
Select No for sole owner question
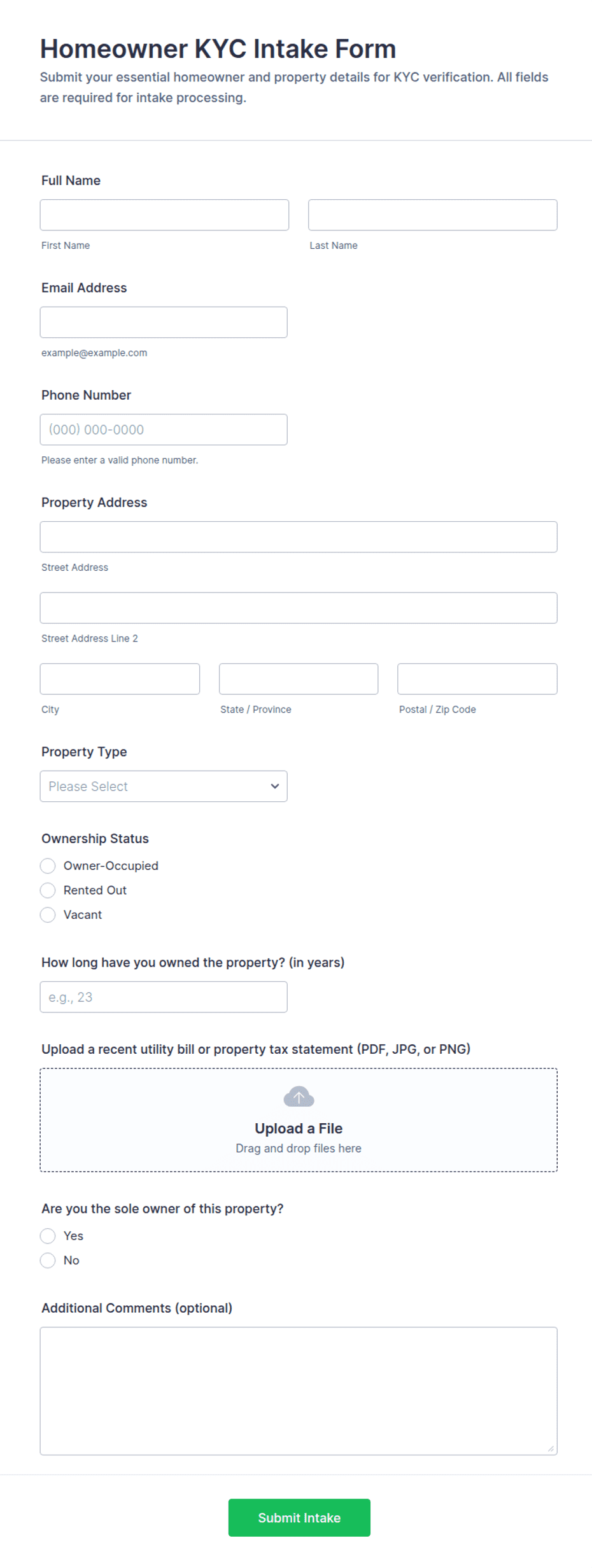48,1260
